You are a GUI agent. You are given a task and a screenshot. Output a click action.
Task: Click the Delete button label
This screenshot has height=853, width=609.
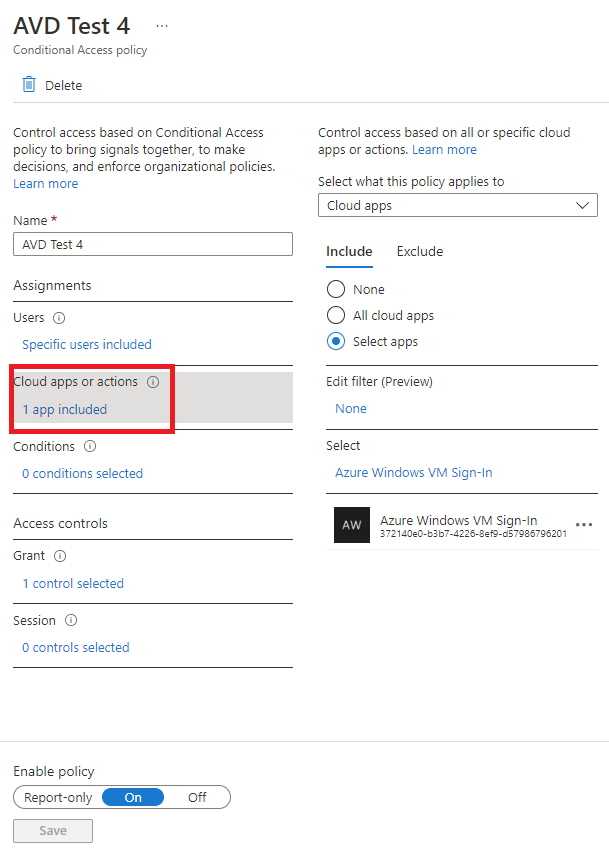point(64,85)
